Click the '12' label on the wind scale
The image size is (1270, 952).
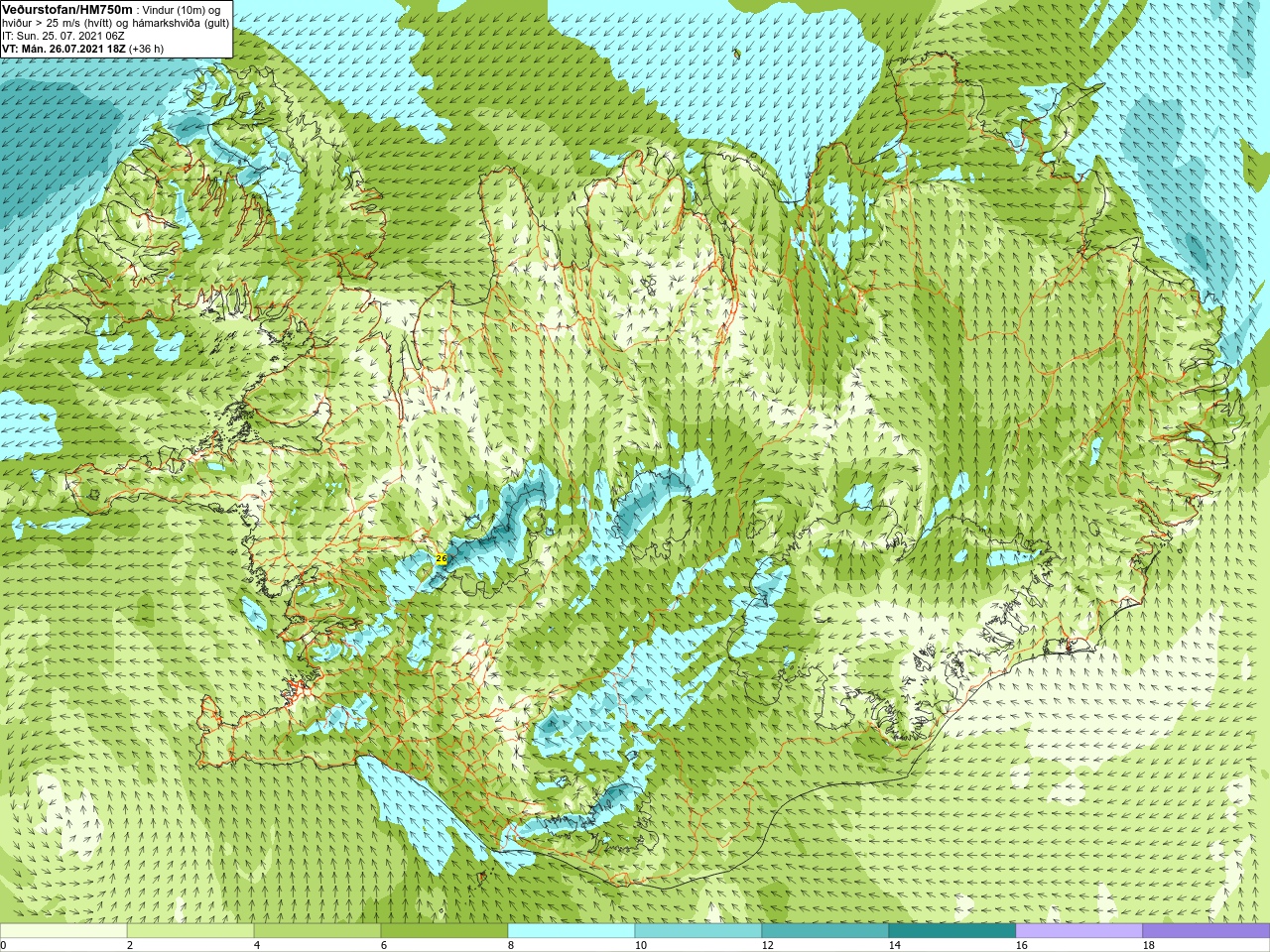tap(768, 945)
